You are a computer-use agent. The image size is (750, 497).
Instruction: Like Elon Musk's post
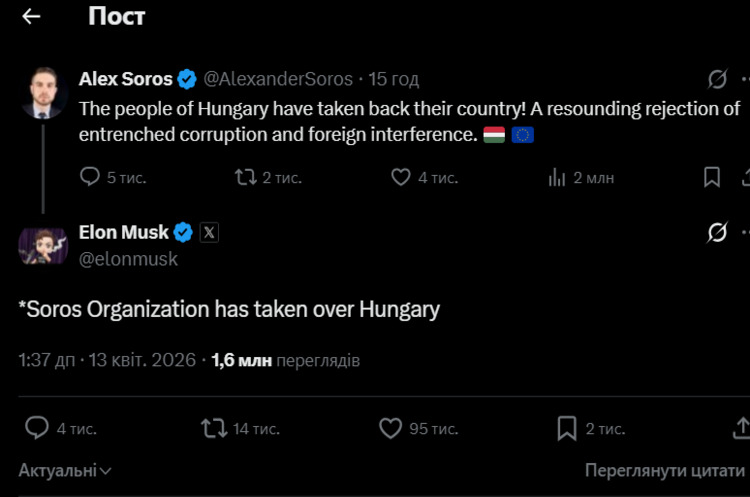coord(391,428)
